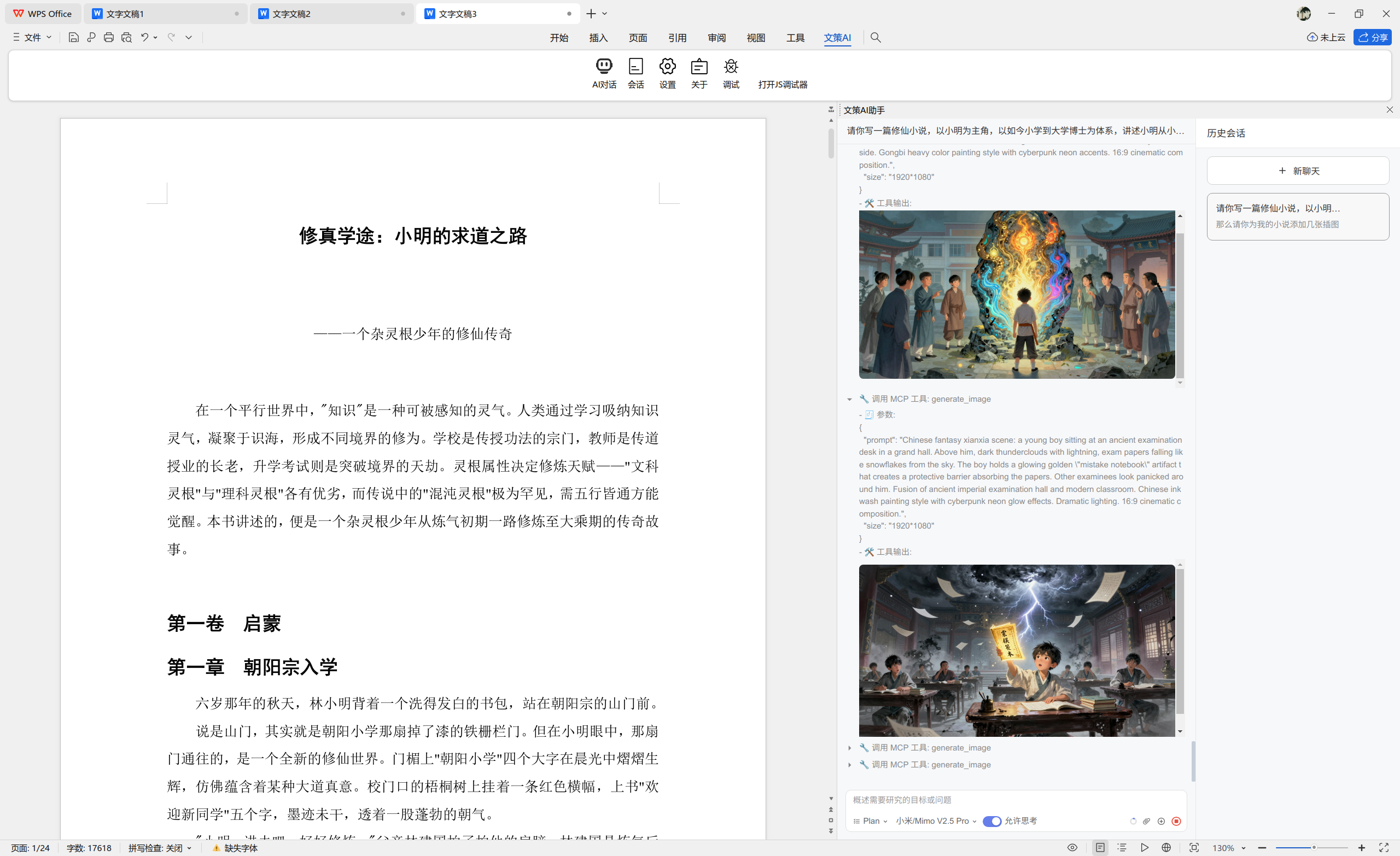
Task: Create a new tab with plus icon
Action: coord(591,14)
